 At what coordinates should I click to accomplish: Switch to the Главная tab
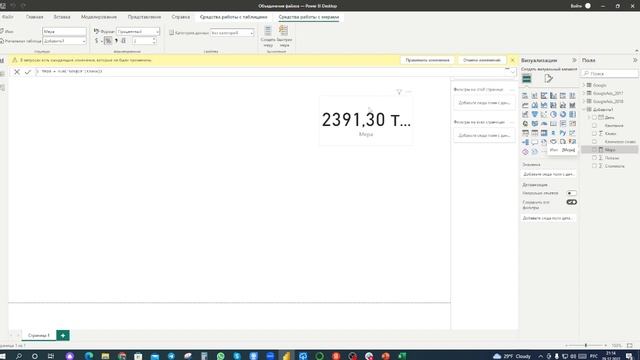tap(34, 17)
